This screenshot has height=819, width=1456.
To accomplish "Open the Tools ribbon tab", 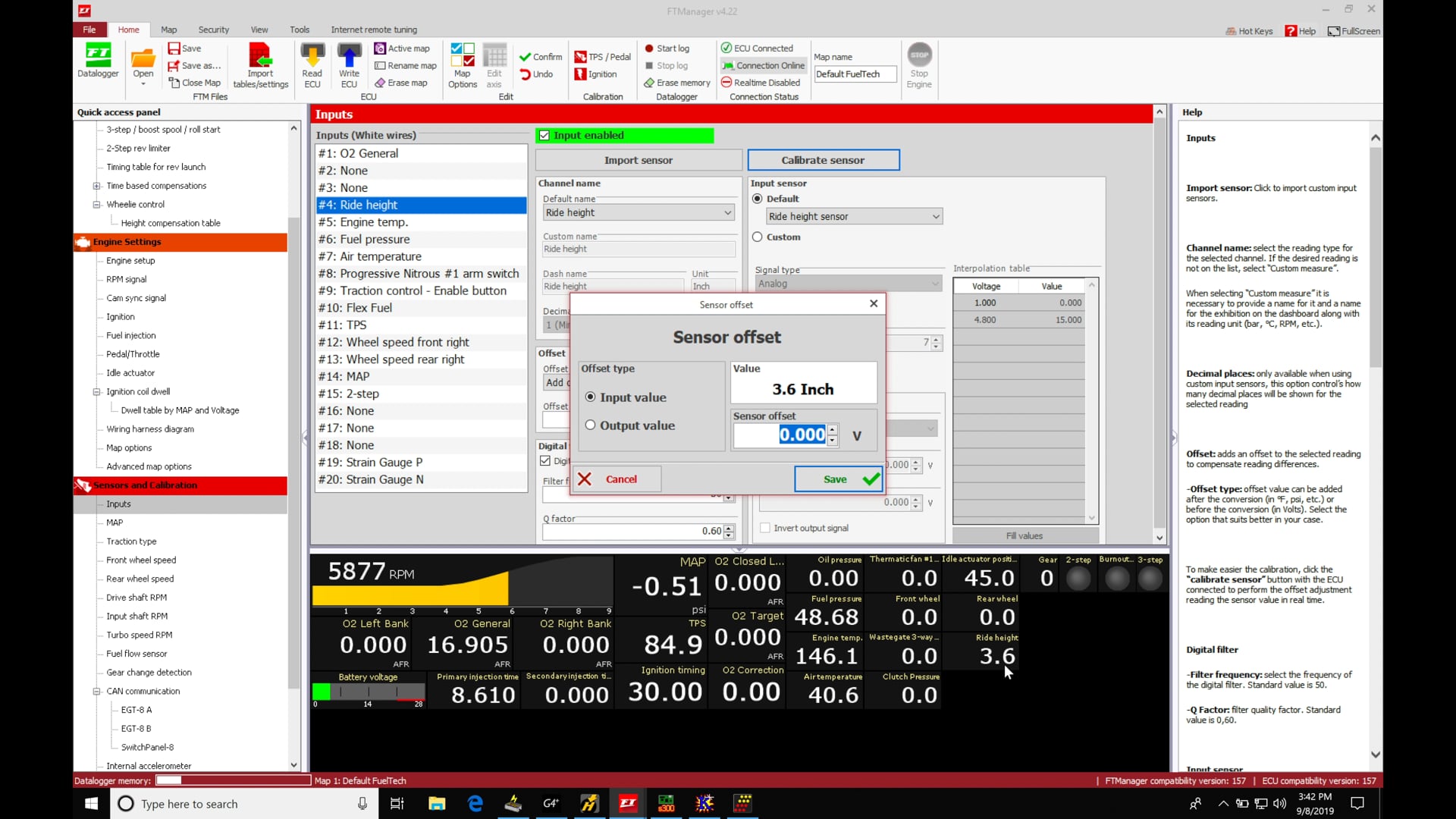I will tap(299, 30).
